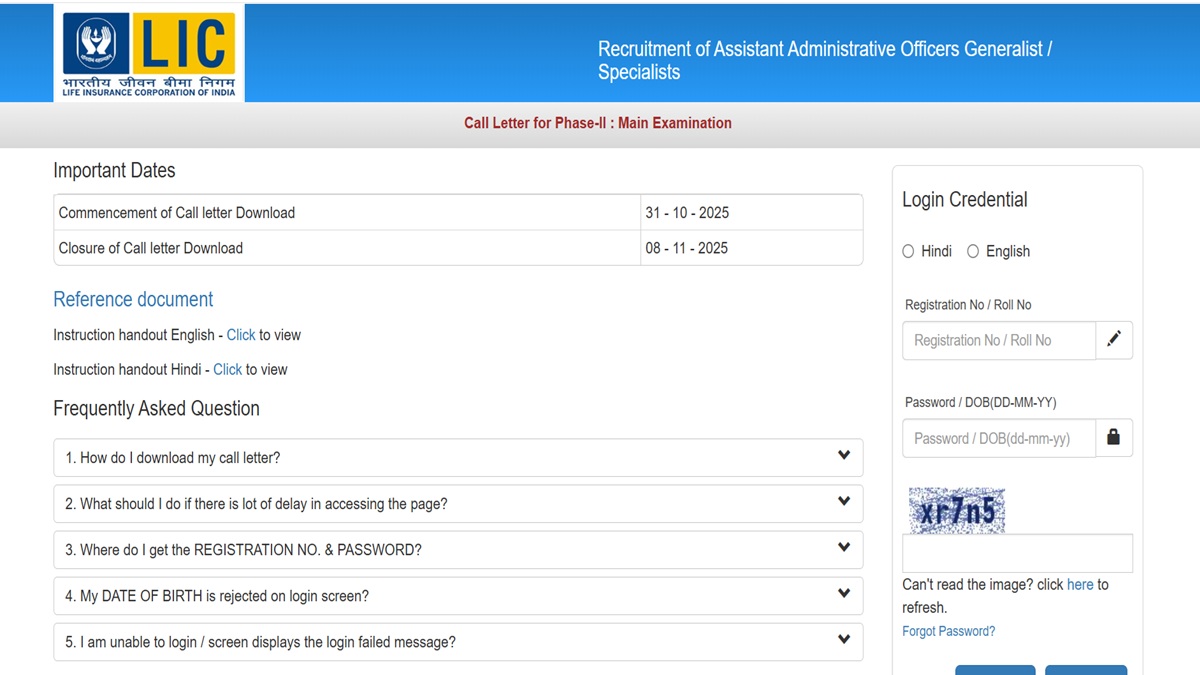This screenshot has width=1200, height=675.
Task: Click the pencil edit icon beside Registration field
Action: pos(1114,339)
